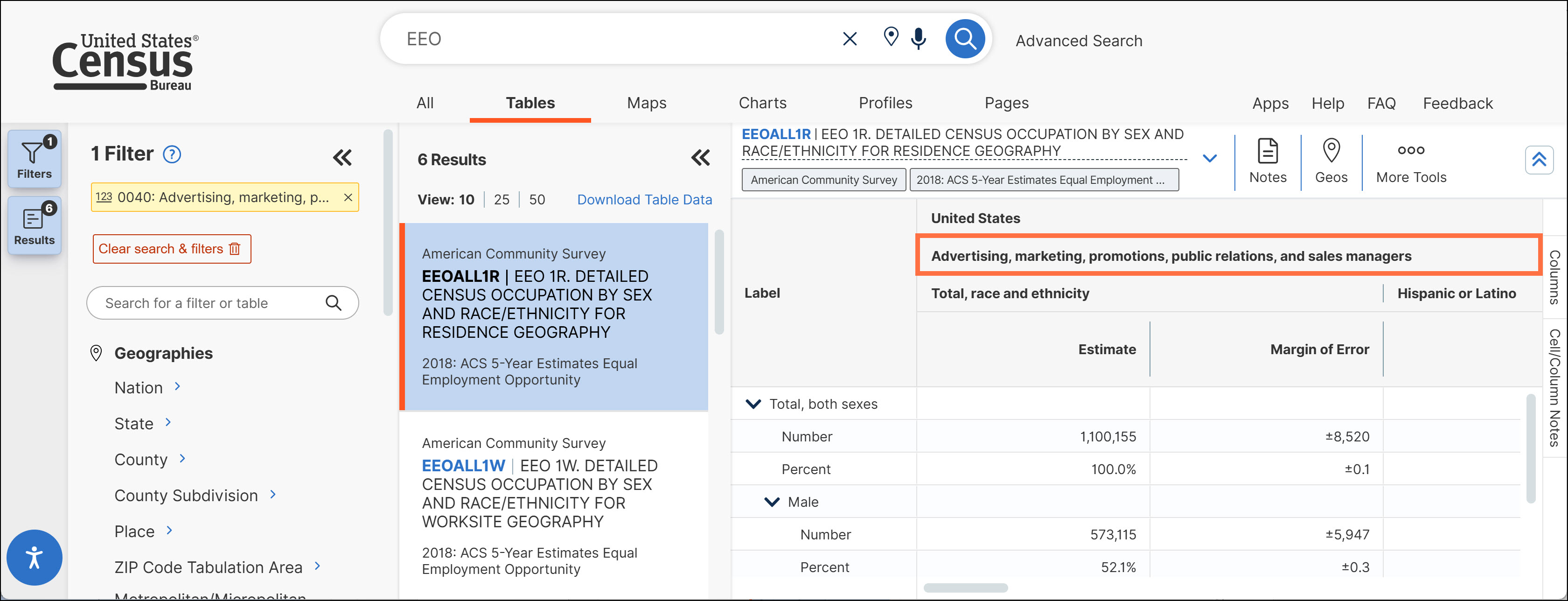The image size is (1568, 601).
Task: Select the 573,115 male estimate cell
Action: click(1033, 535)
